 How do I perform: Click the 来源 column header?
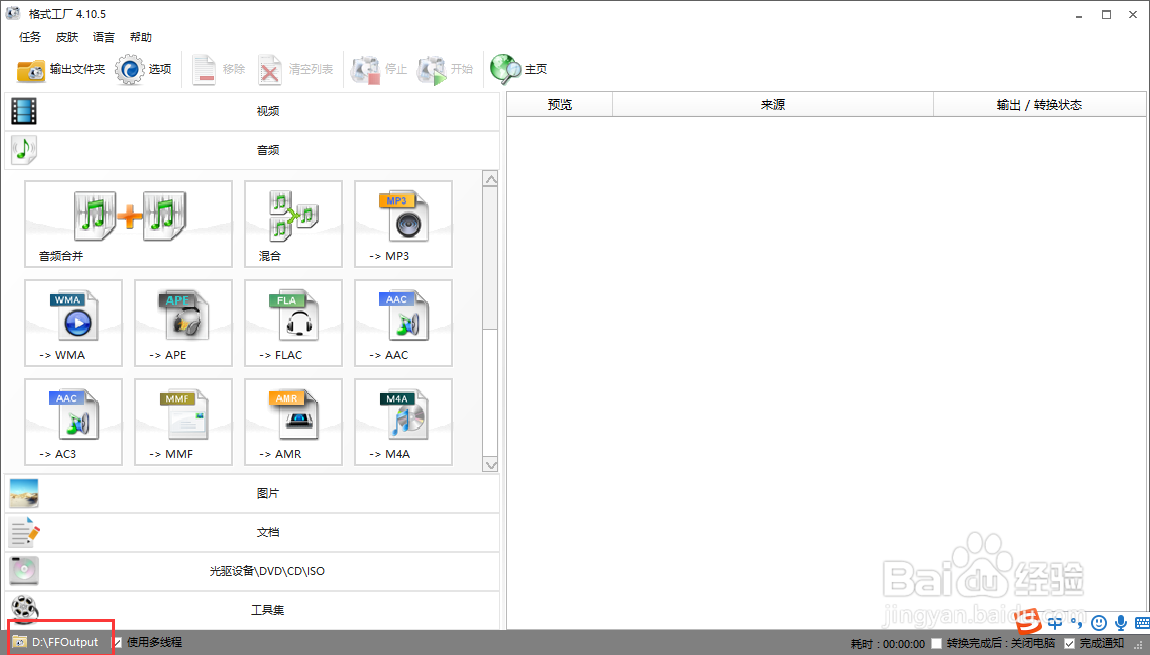pyautogui.click(x=773, y=105)
